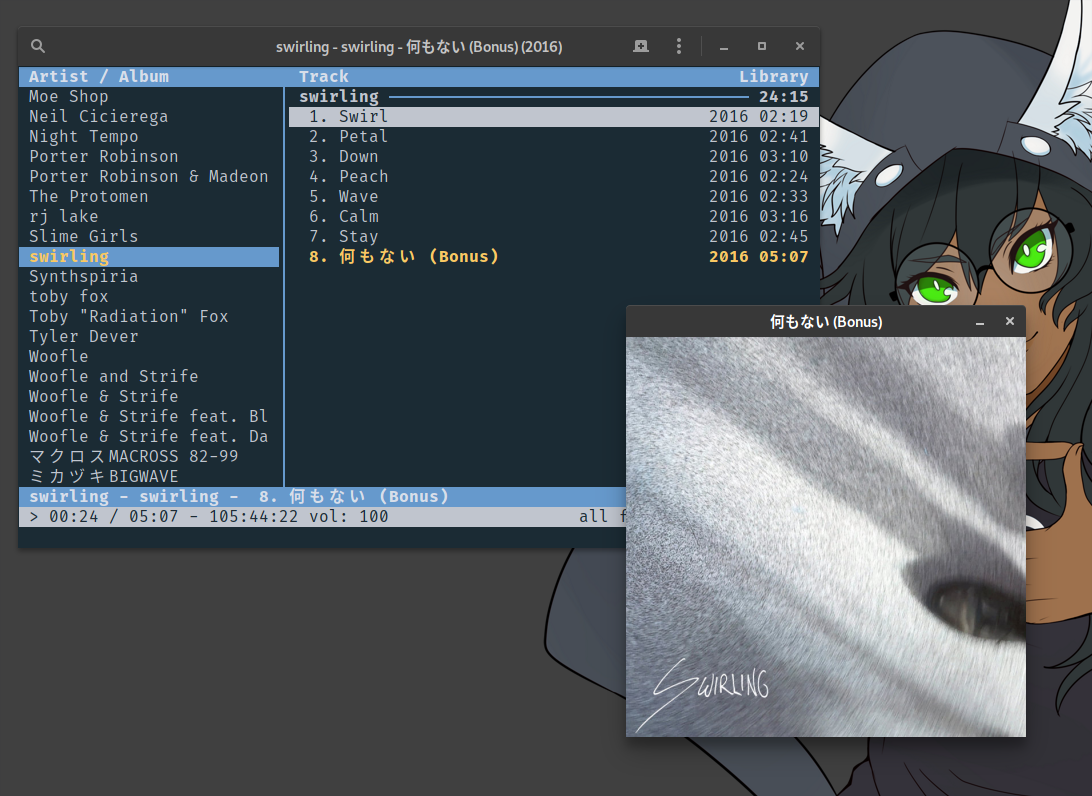This screenshot has width=1092, height=796.
Task: Select Woofle & Strife feat. Bl entry
Action: [x=148, y=416]
